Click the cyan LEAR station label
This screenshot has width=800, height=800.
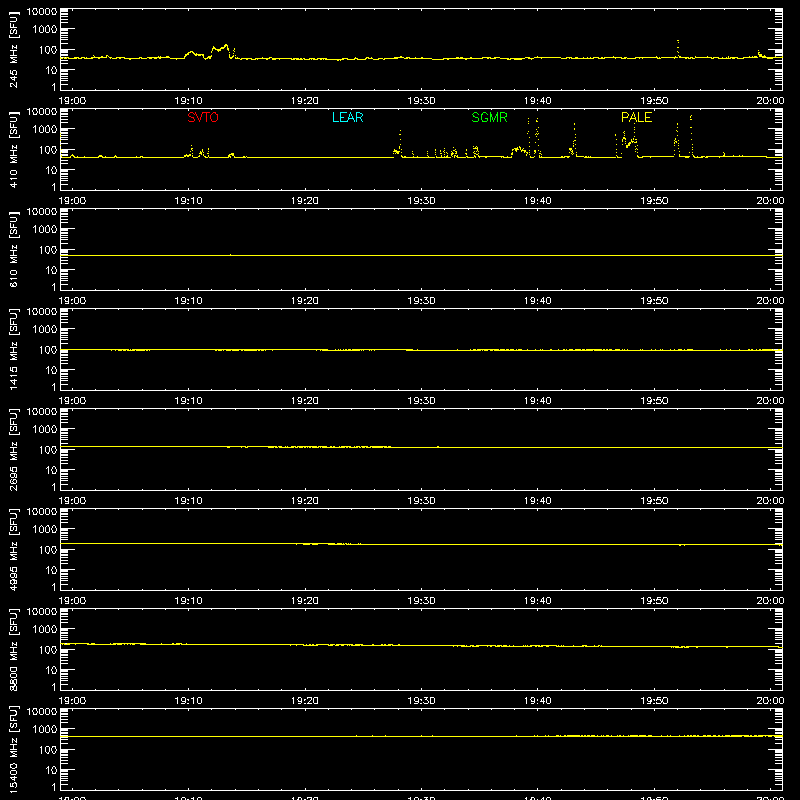pyautogui.click(x=347, y=117)
